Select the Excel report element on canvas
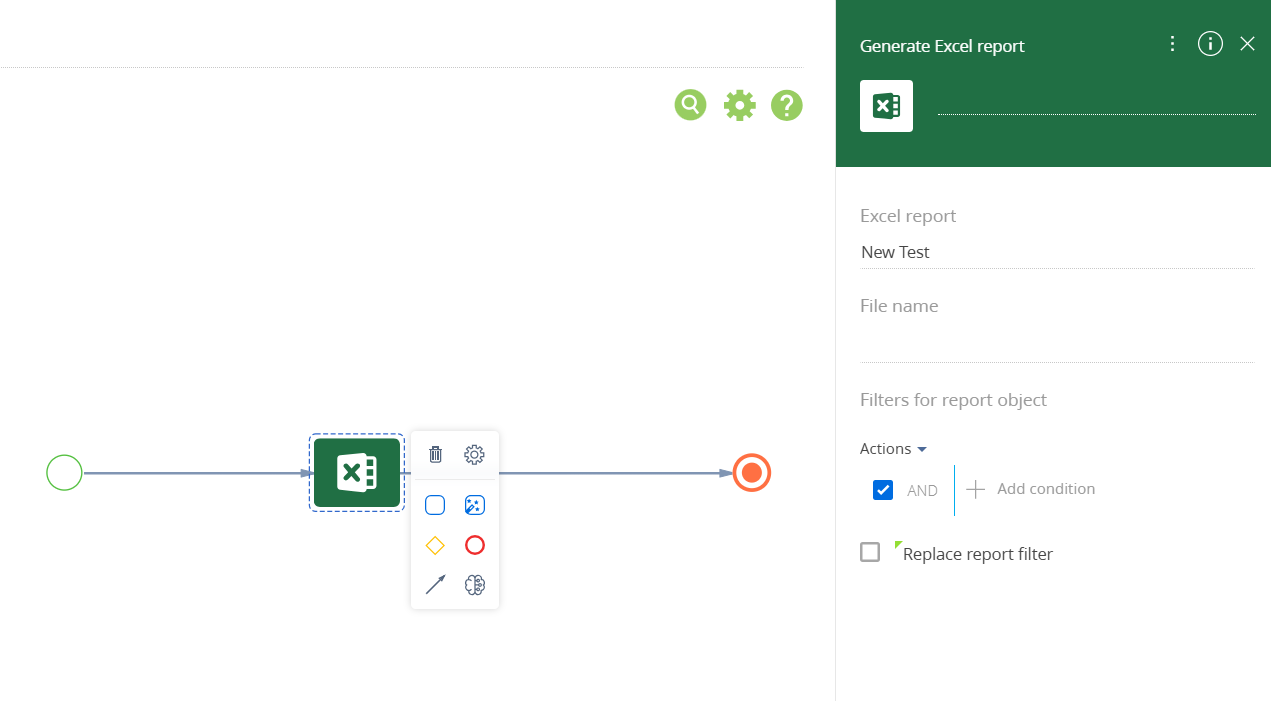The height and width of the screenshot is (701, 1271). point(357,473)
